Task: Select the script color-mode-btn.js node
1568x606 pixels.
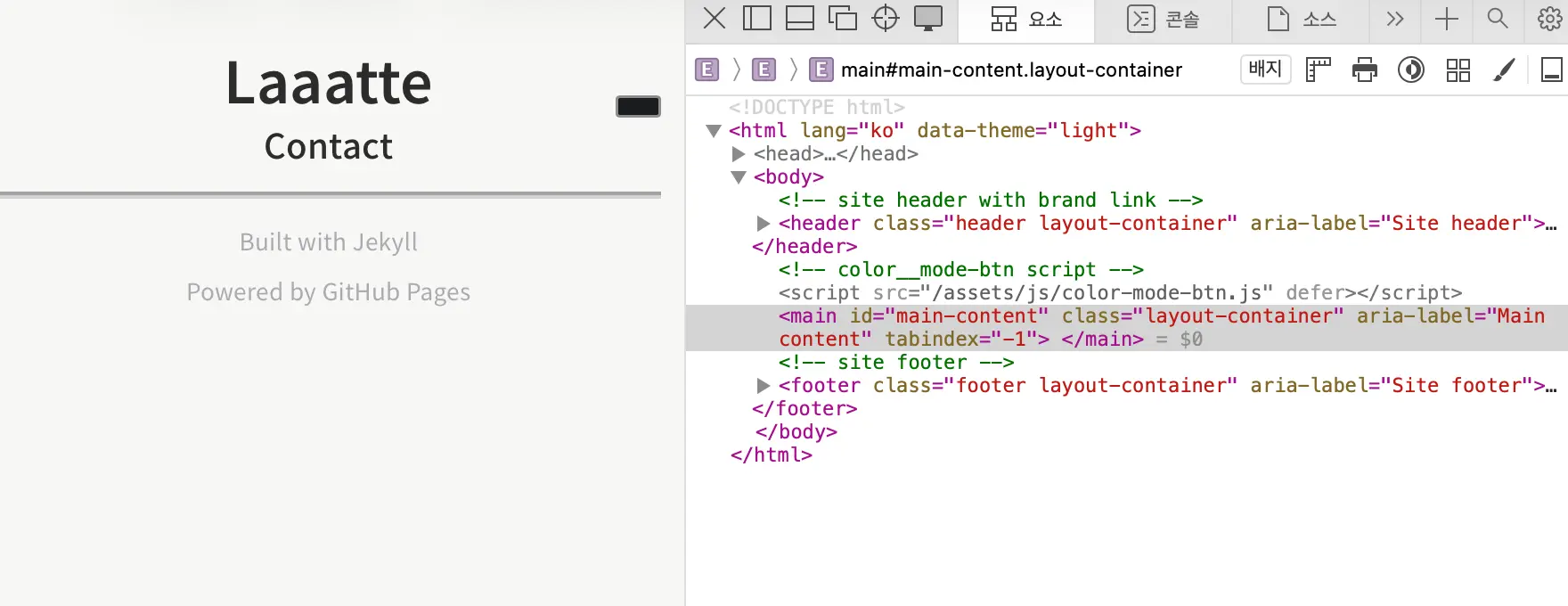Action: (1120, 293)
